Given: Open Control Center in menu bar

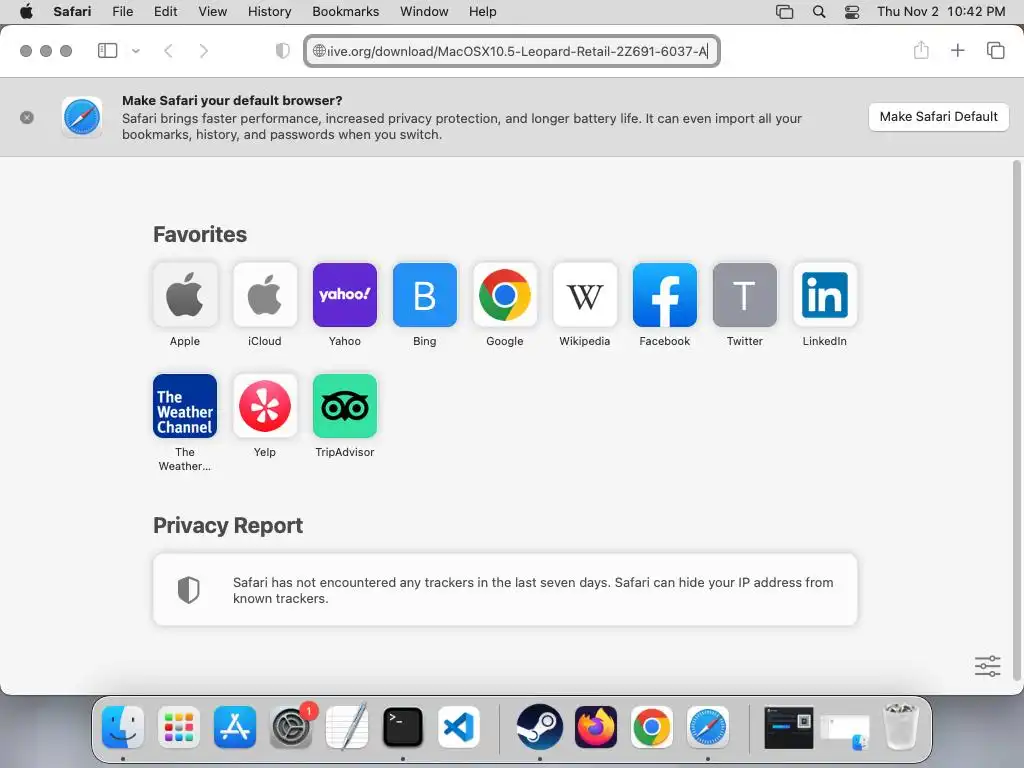Looking at the screenshot, I should coord(852,12).
